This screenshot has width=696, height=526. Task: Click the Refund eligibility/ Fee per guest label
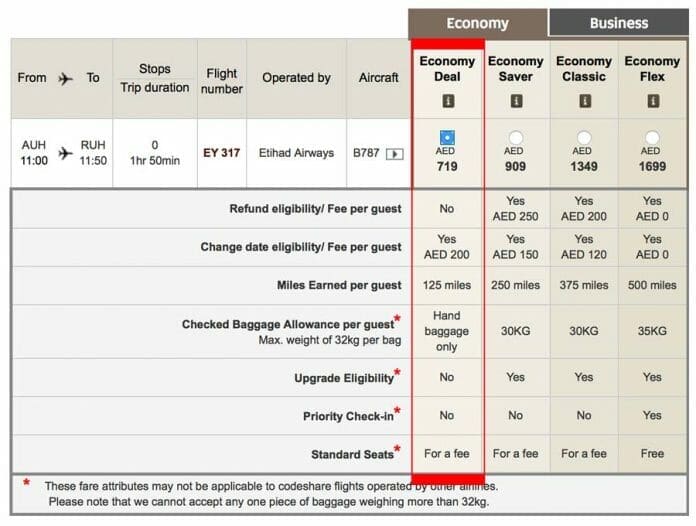[315, 209]
